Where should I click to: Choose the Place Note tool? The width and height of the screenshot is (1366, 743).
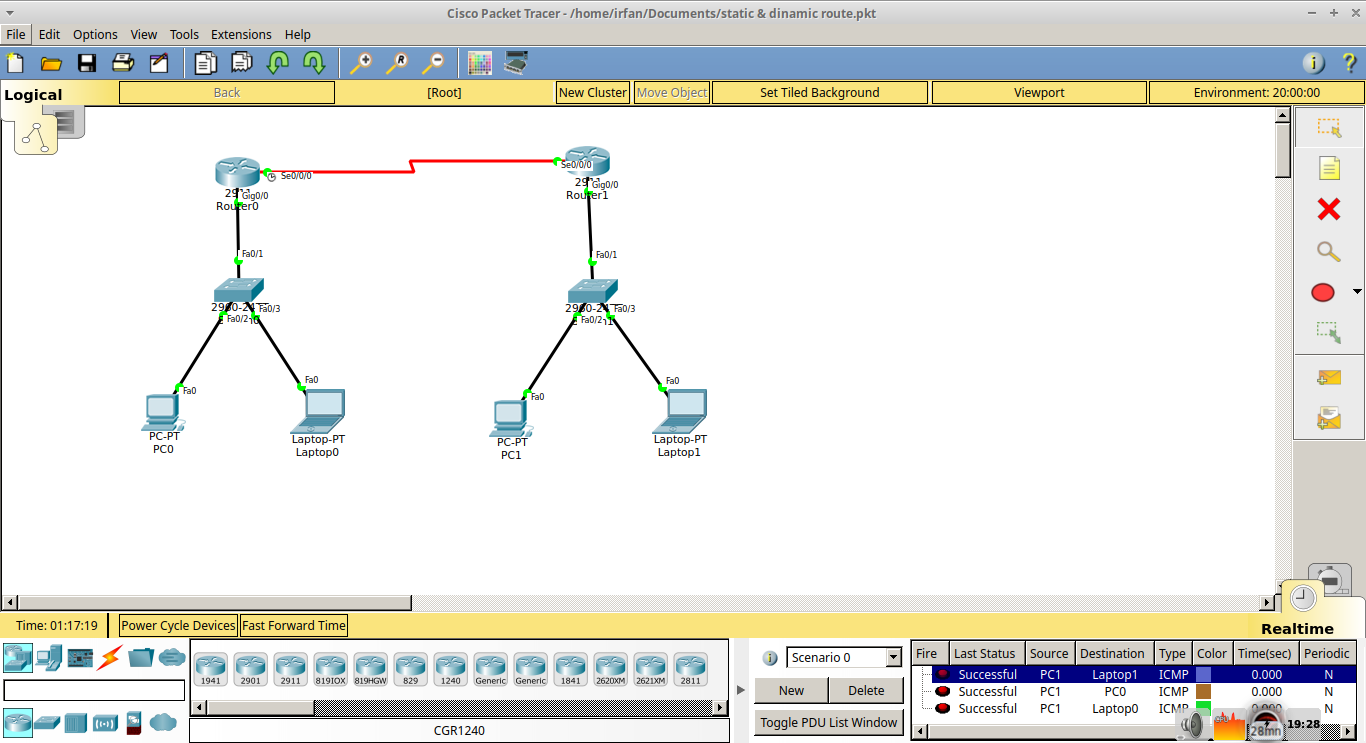click(1328, 168)
